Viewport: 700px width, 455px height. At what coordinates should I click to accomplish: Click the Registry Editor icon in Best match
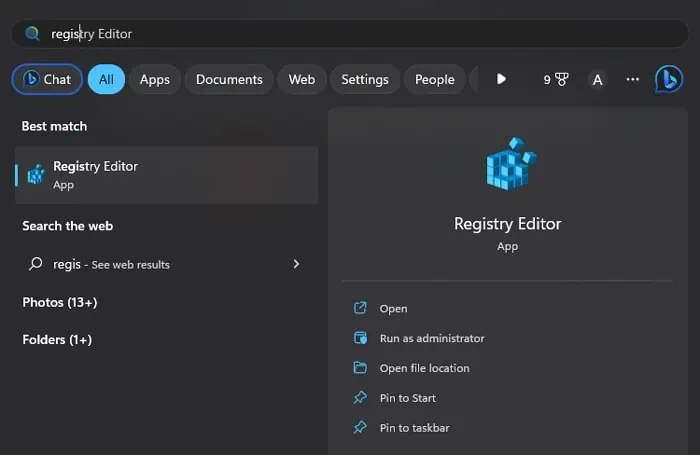36,175
